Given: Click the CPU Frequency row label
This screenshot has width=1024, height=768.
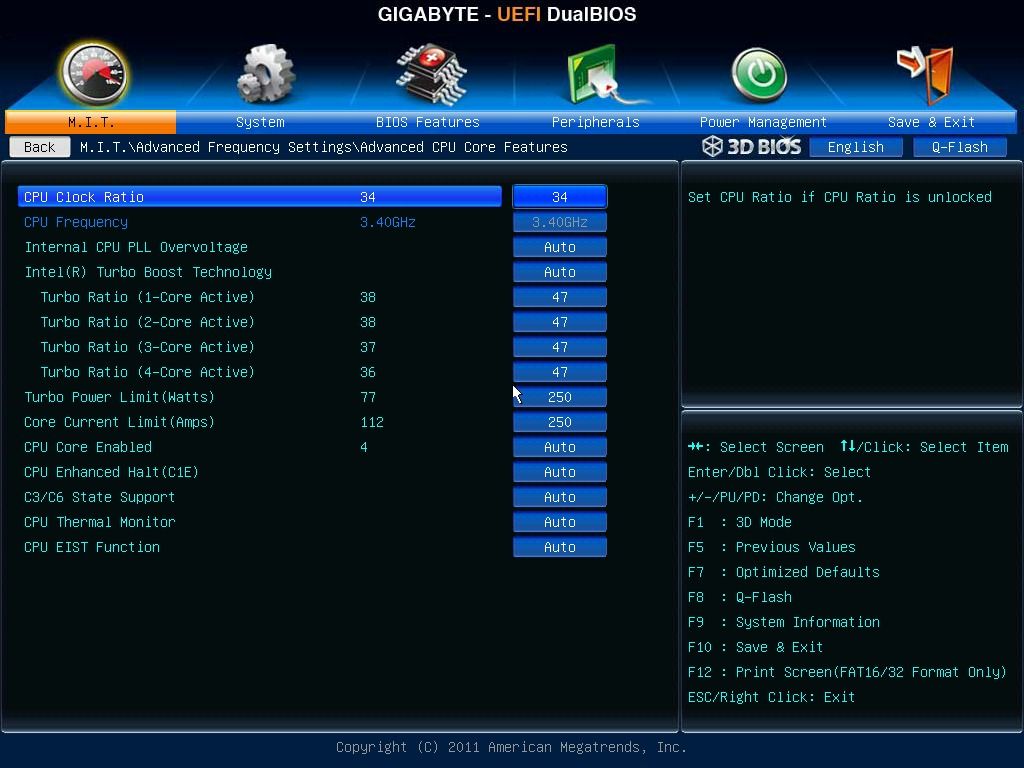Looking at the screenshot, I should point(76,222).
